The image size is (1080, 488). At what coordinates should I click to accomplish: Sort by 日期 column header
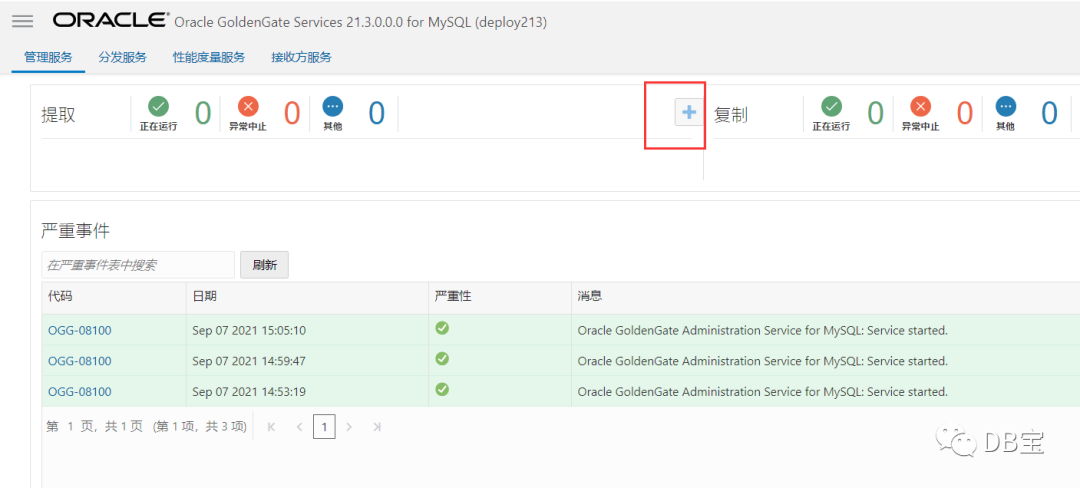[205, 296]
